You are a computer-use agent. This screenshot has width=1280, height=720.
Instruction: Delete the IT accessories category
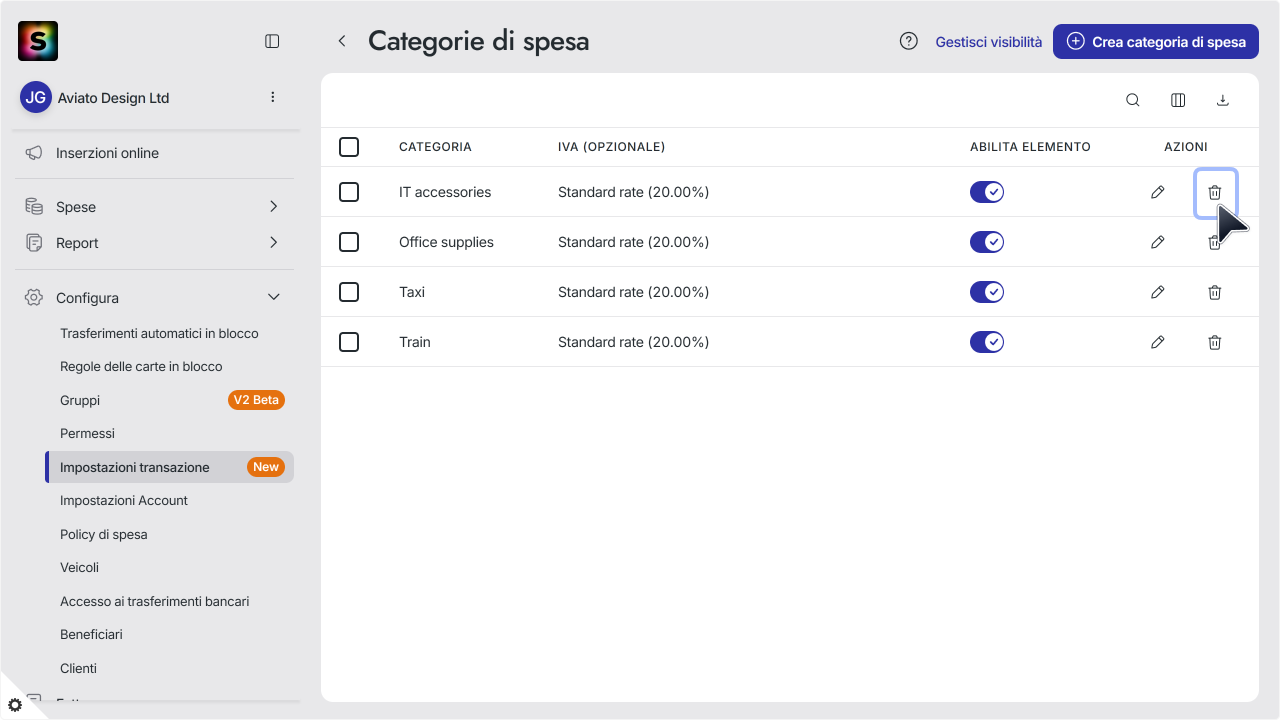pyautogui.click(x=1215, y=192)
